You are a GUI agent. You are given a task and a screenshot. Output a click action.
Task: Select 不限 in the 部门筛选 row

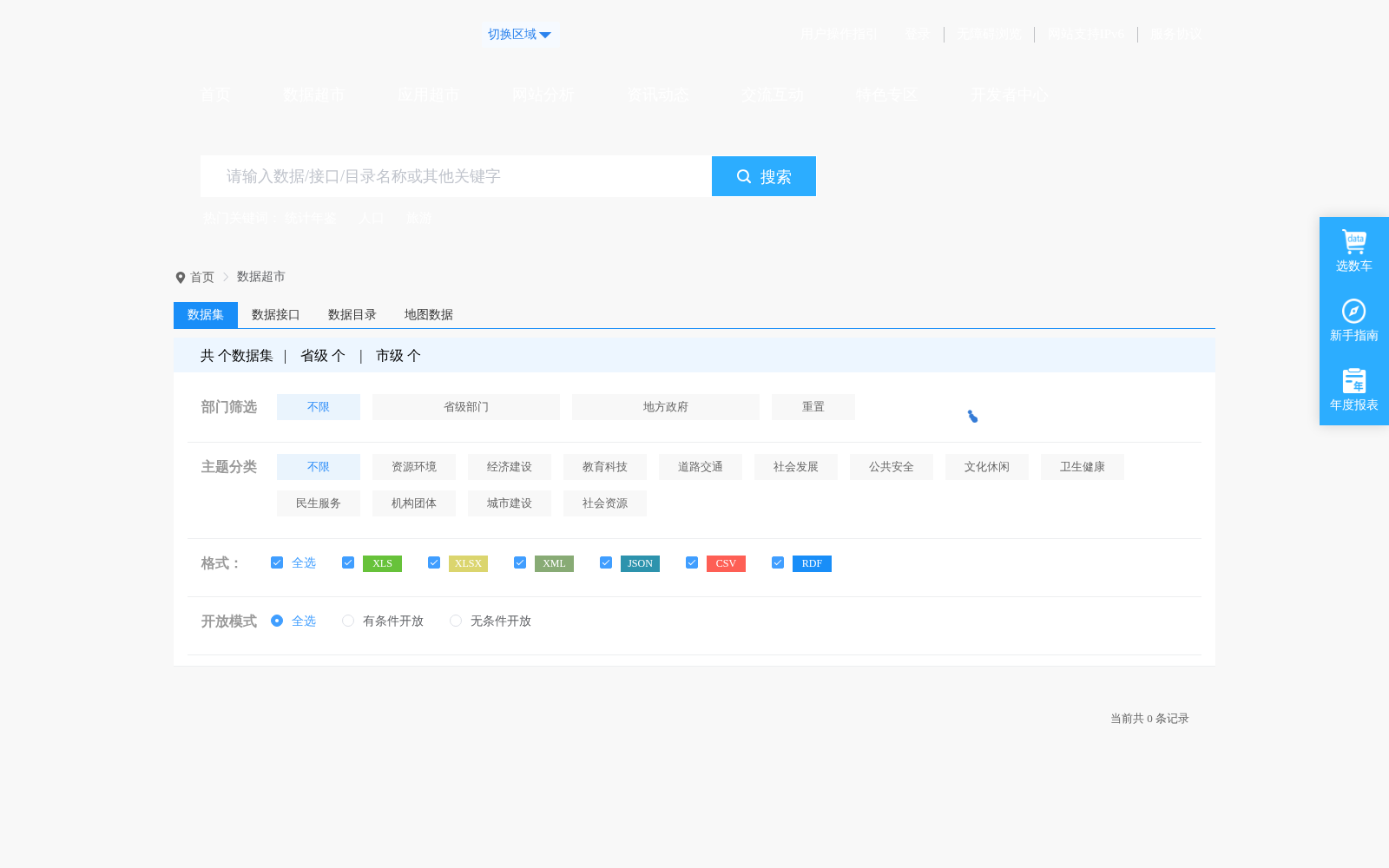319,407
